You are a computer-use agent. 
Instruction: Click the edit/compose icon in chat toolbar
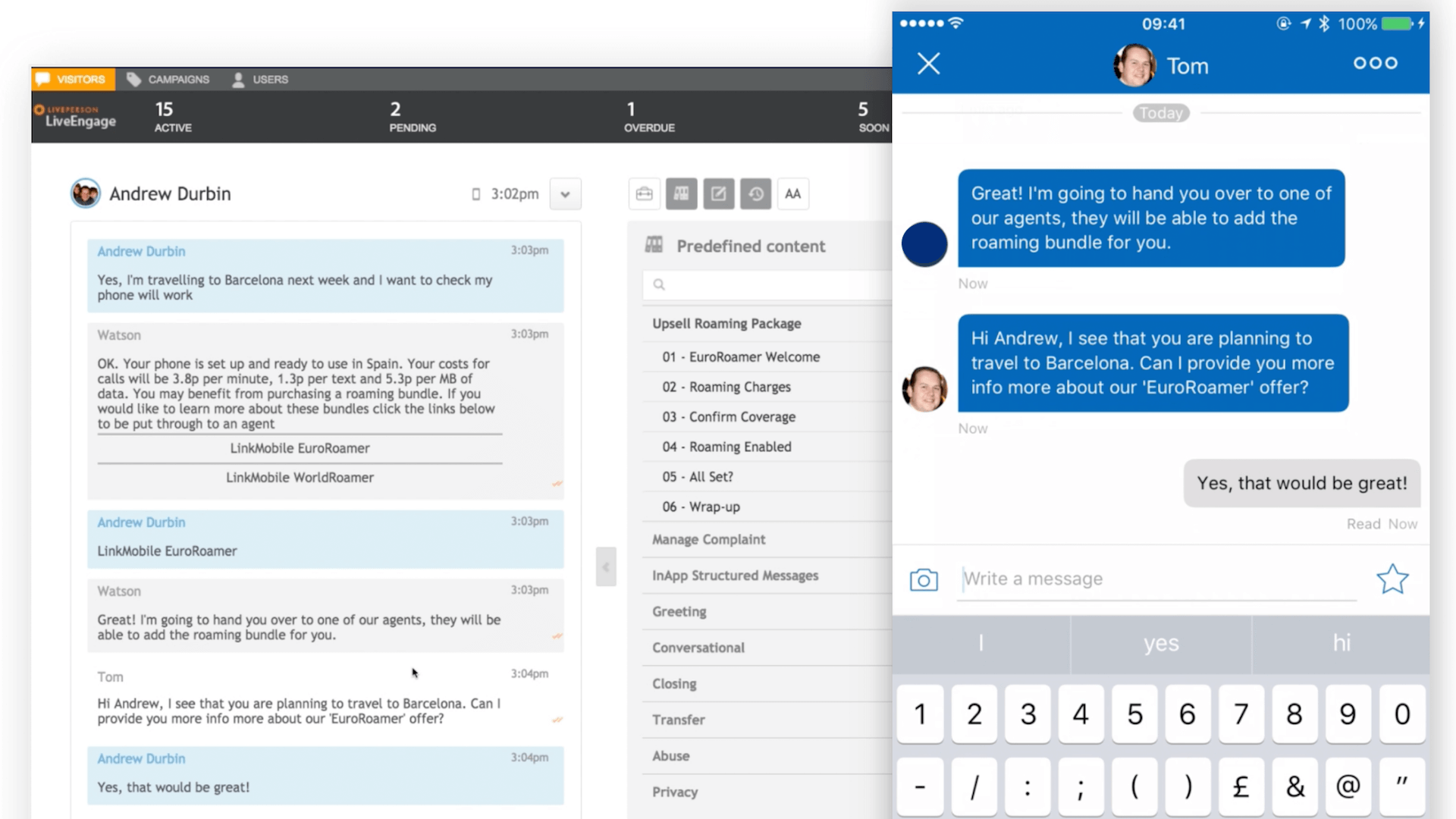(x=718, y=193)
